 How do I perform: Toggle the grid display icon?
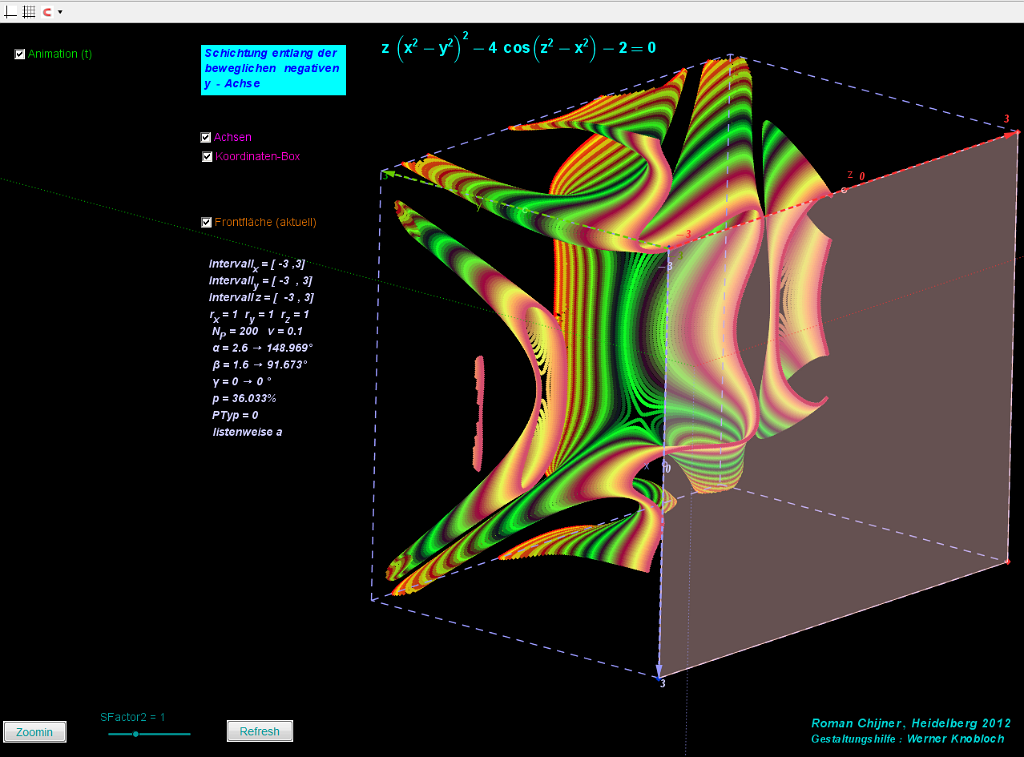pyautogui.click(x=28, y=12)
